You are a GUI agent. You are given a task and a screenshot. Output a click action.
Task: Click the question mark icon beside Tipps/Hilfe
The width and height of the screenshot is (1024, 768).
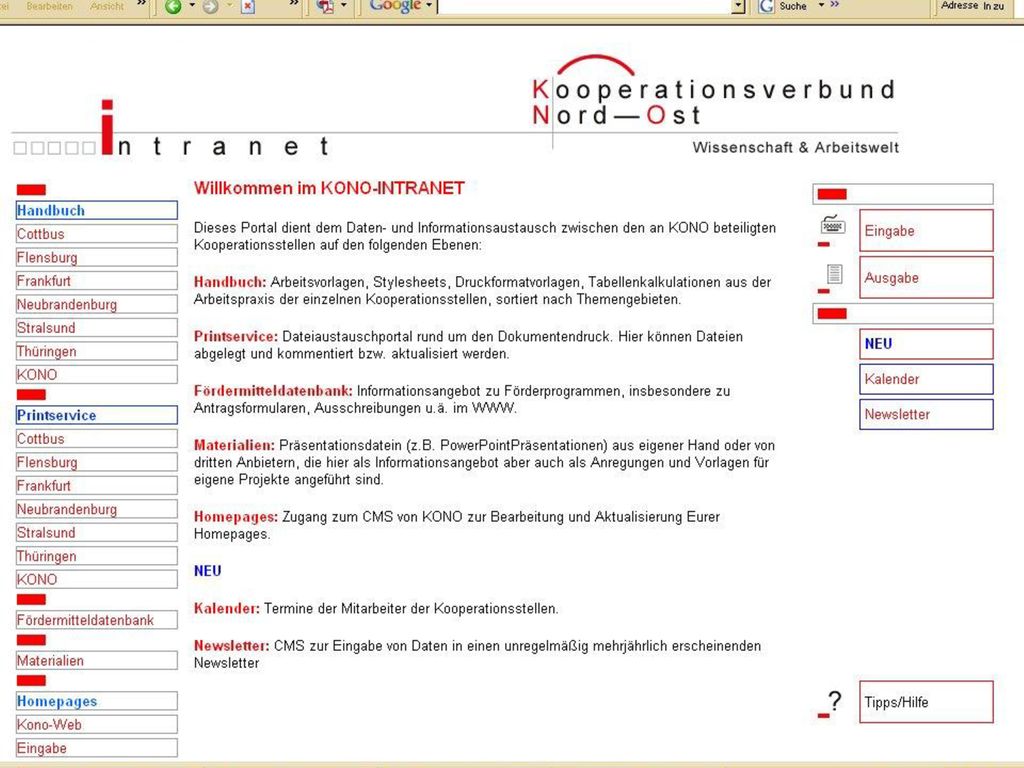pos(834,701)
